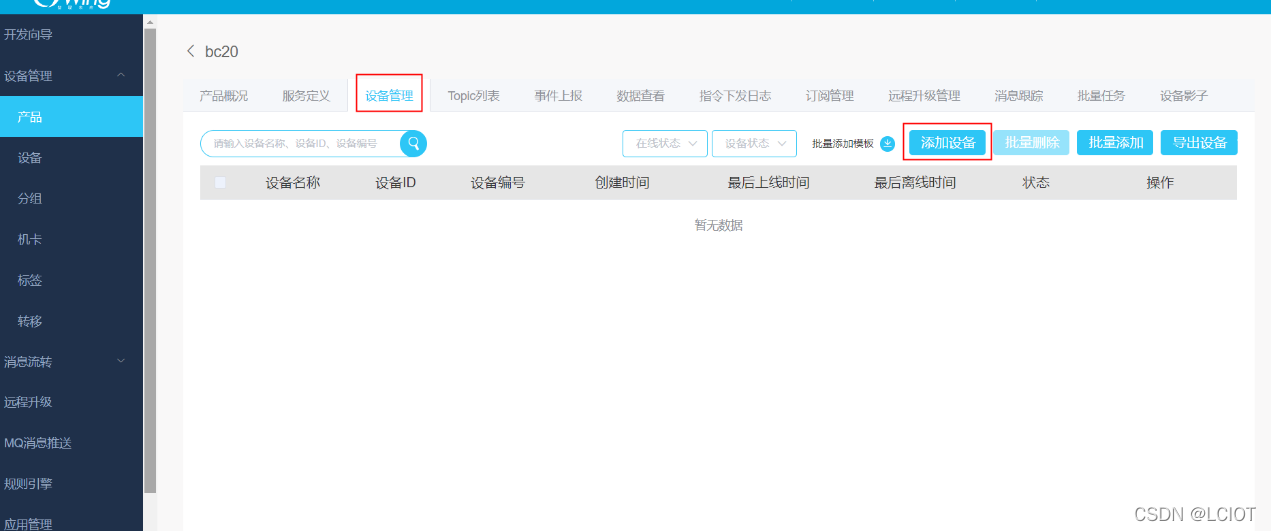The height and width of the screenshot is (531, 1271).
Task: Open the 设备影子 tab
Action: 1184,96
